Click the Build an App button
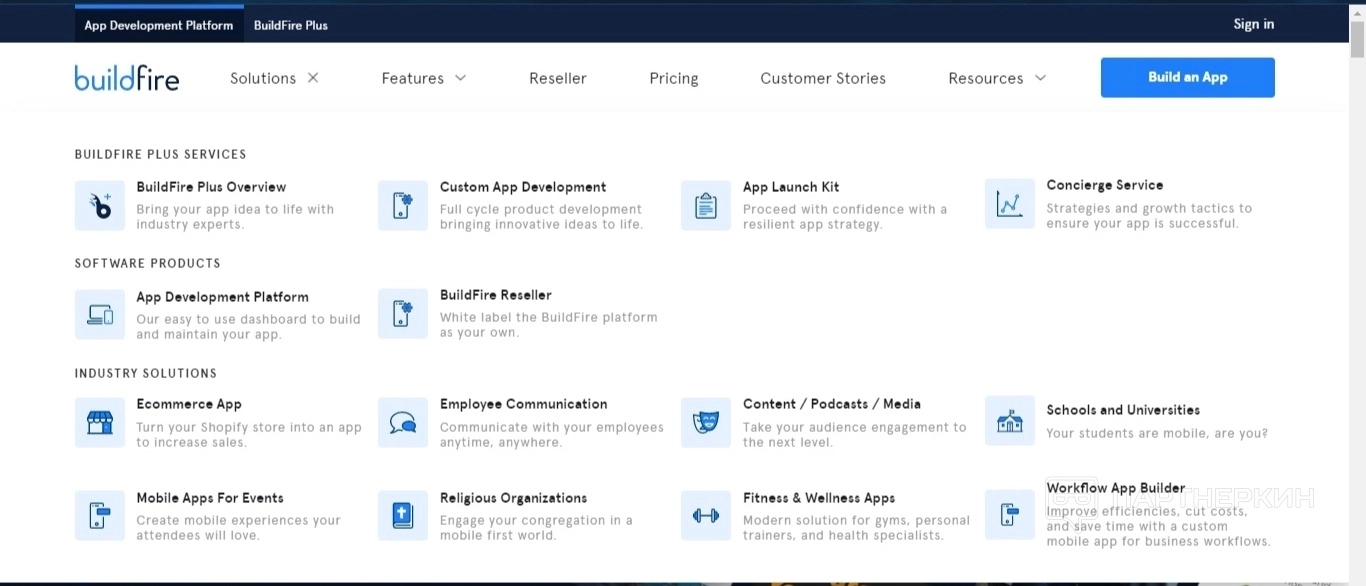Image resolution: width=1366 pixels, height=586 pixels. click(x=1187, y=77)
